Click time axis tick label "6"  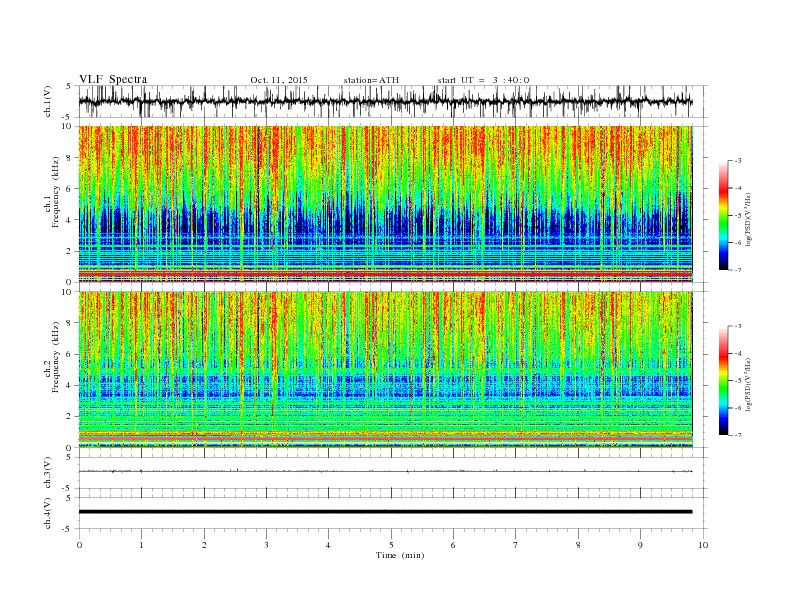tap(454, 545)
